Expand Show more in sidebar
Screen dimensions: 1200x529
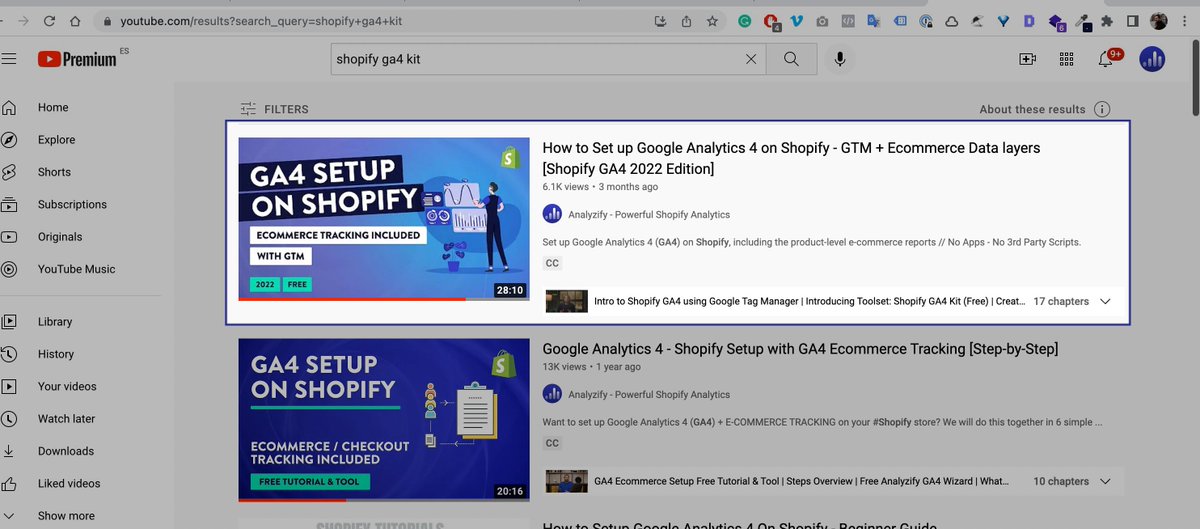tap(66, 516)
